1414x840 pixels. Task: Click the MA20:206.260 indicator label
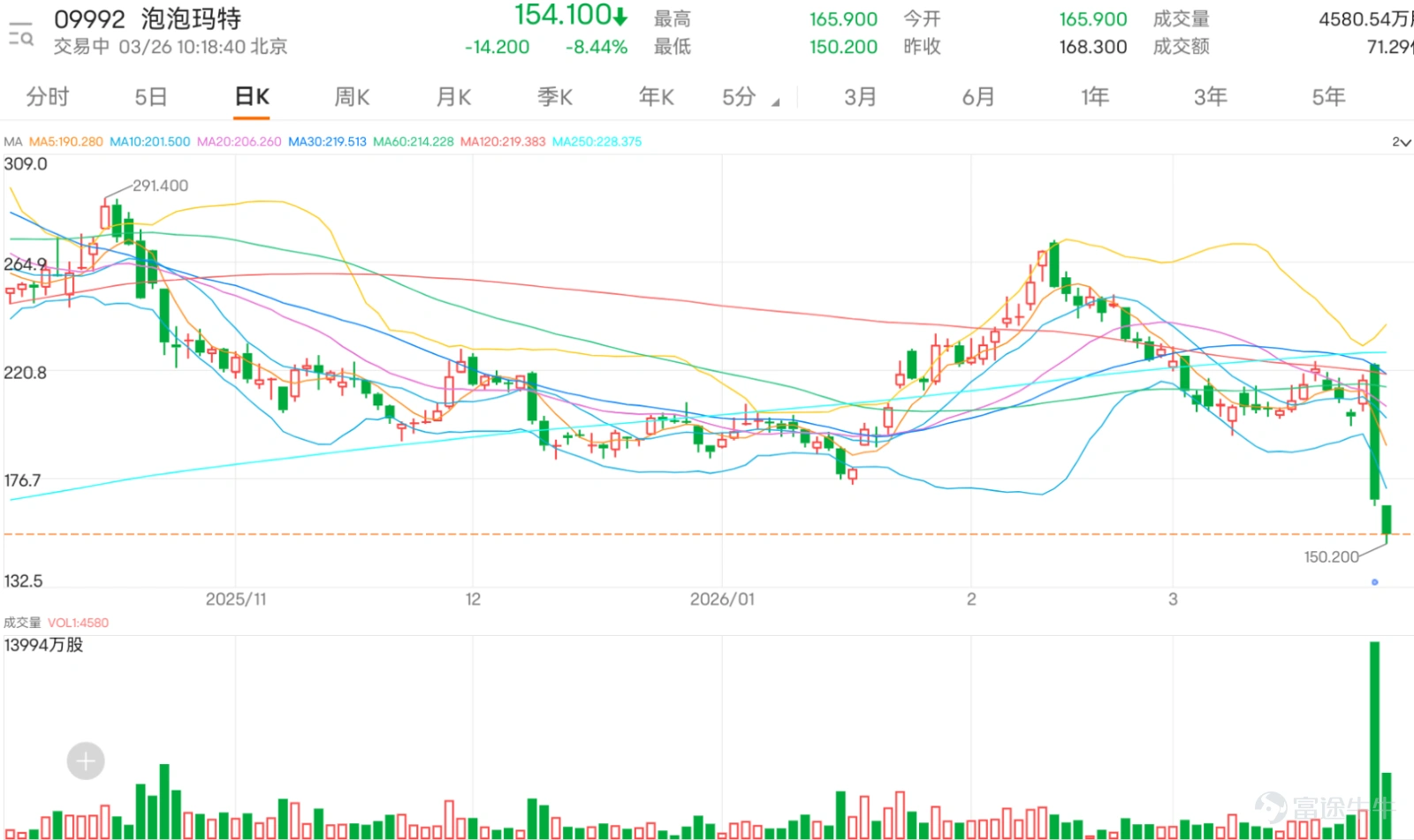coord(239,141)
